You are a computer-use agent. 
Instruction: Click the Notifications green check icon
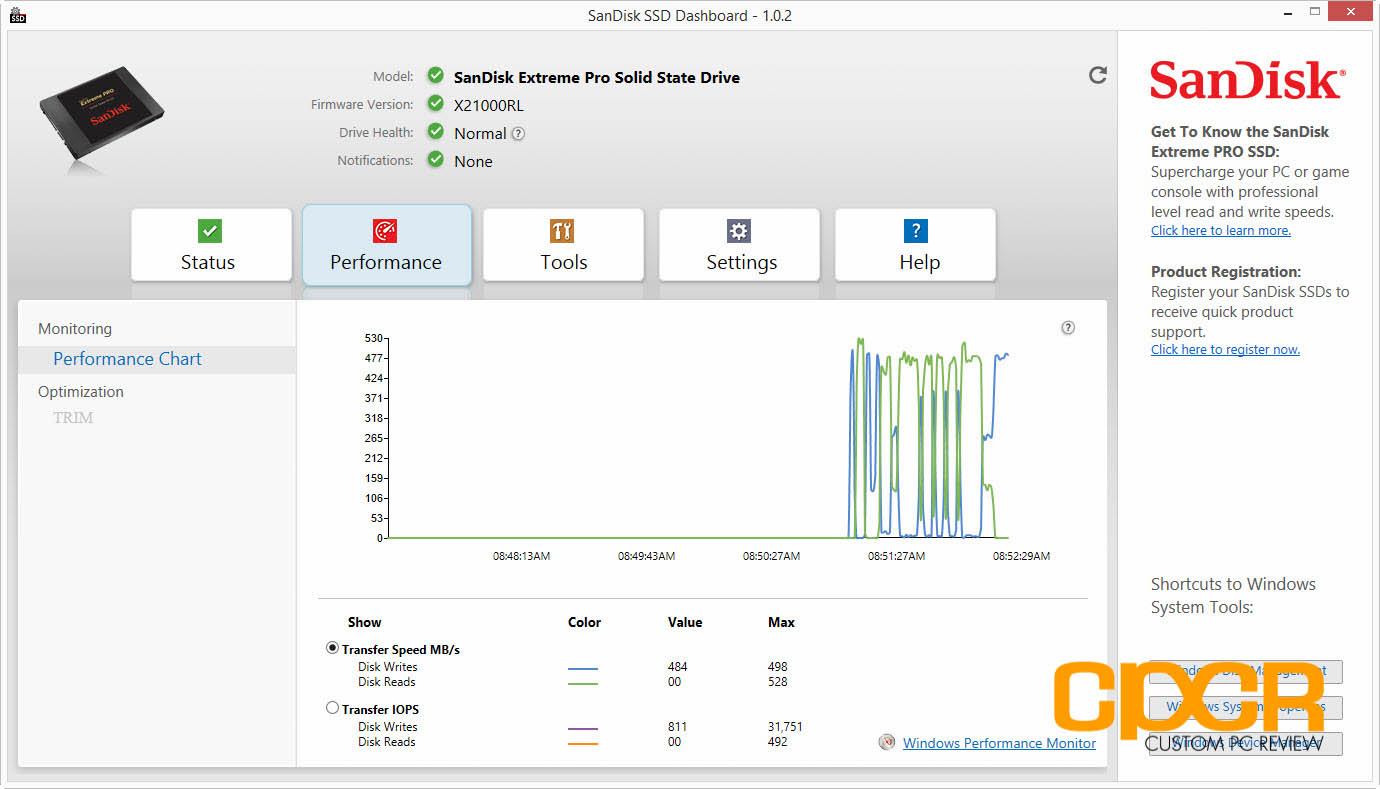point(435,159)
